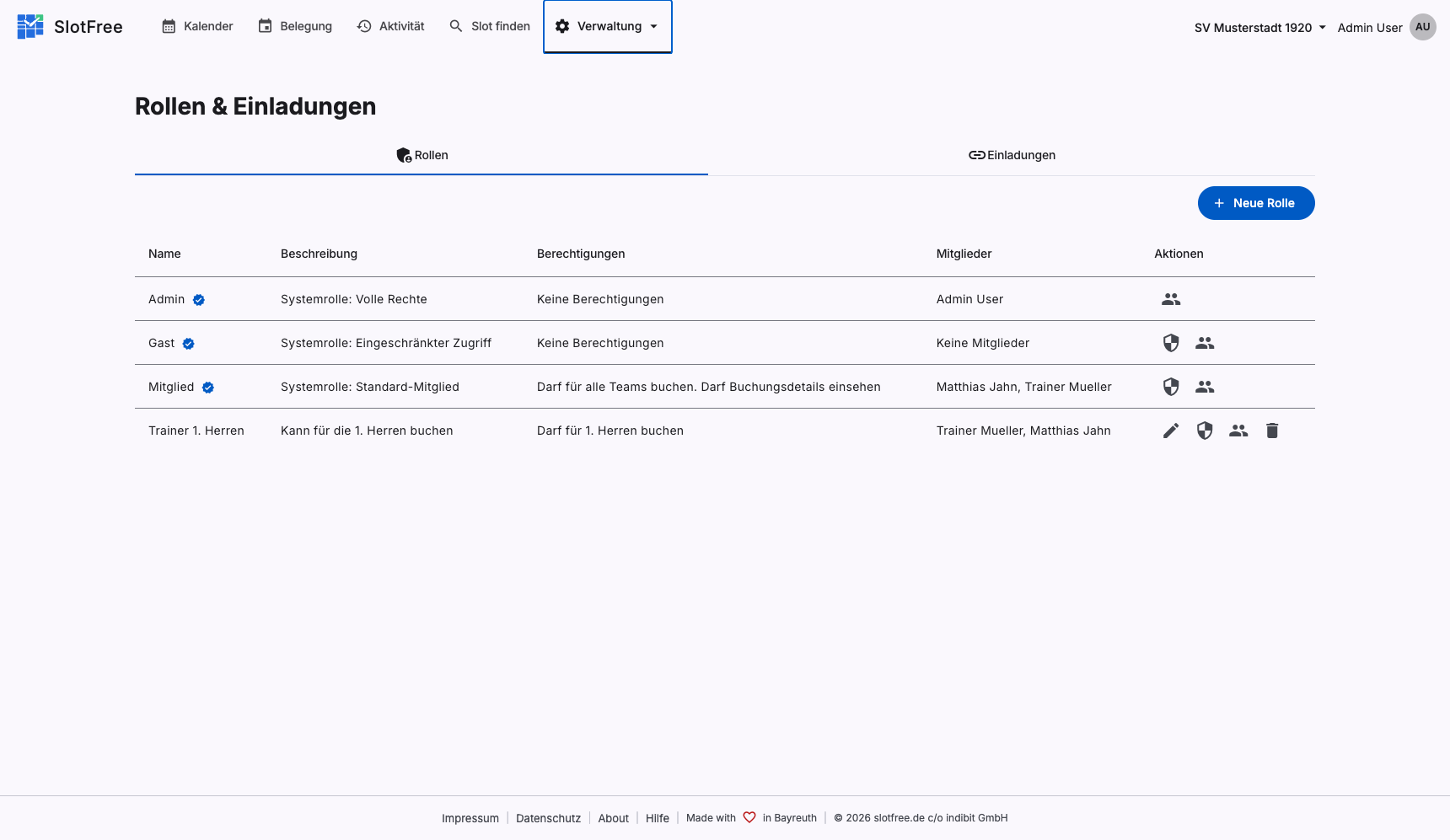The width and height of the screenshot is (1450, 840).
Task: Click the AU user avatar
Action: click(1423, 26)
